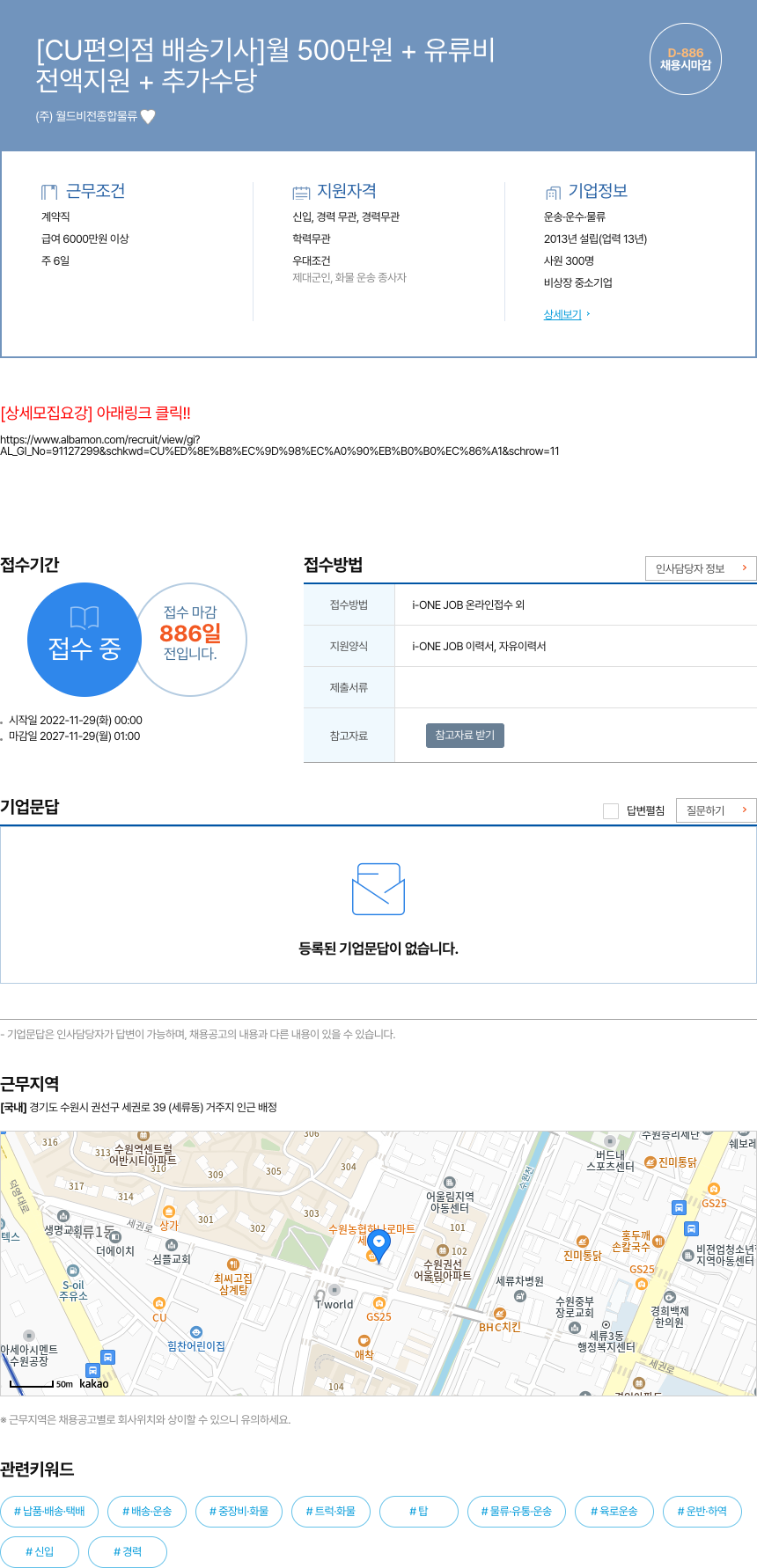Click the 심플교회 church marker

pyautogui.click(x=172, y=1245)
